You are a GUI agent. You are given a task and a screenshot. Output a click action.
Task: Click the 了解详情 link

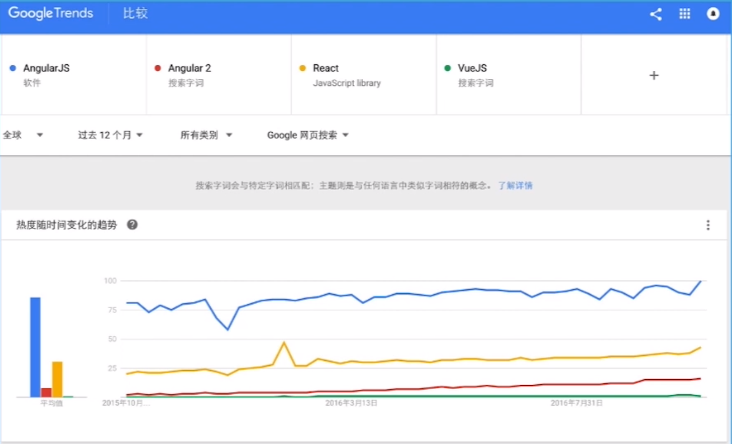point(515,186)
